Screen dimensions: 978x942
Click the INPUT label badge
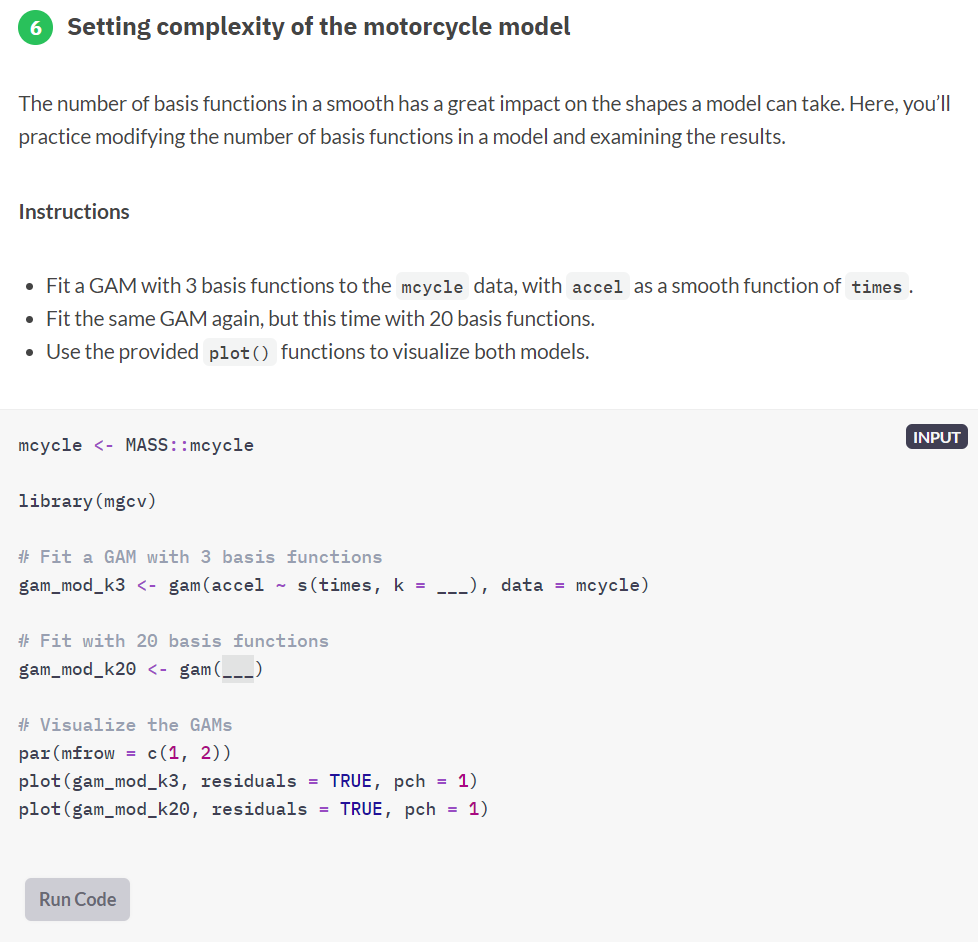(936, 437)
